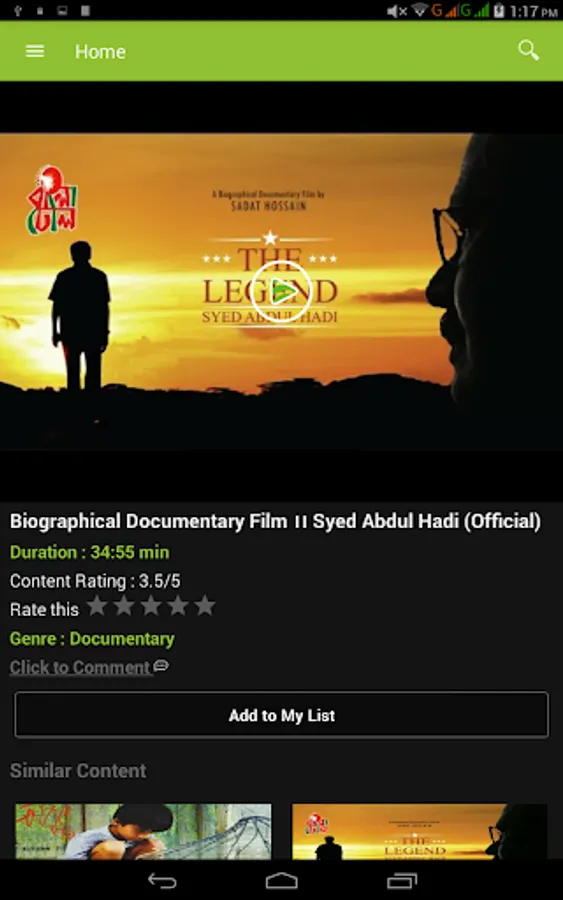
Task: Open The Legend similar content thumbnail
Action: click(420, 831)
